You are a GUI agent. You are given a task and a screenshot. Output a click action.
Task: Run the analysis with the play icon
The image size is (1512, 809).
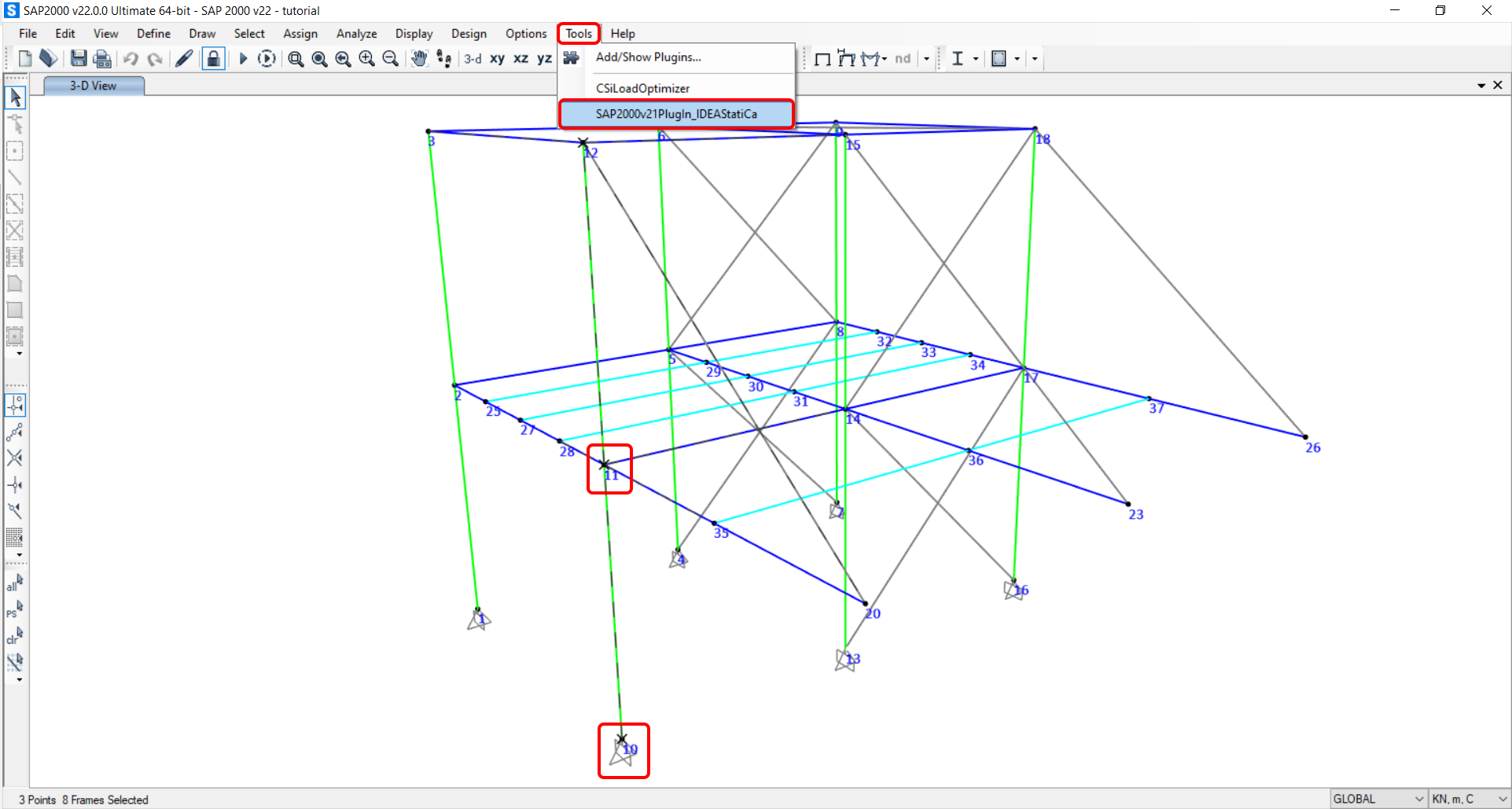(x=243, y=59)
